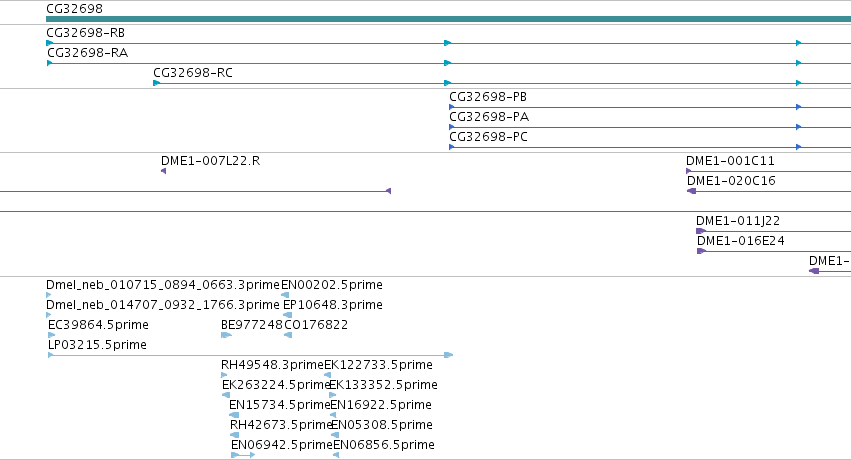Viewport: 851px width, 460px height.
Task: Select the CG32698 gene bar
Action: click(448, 19)
